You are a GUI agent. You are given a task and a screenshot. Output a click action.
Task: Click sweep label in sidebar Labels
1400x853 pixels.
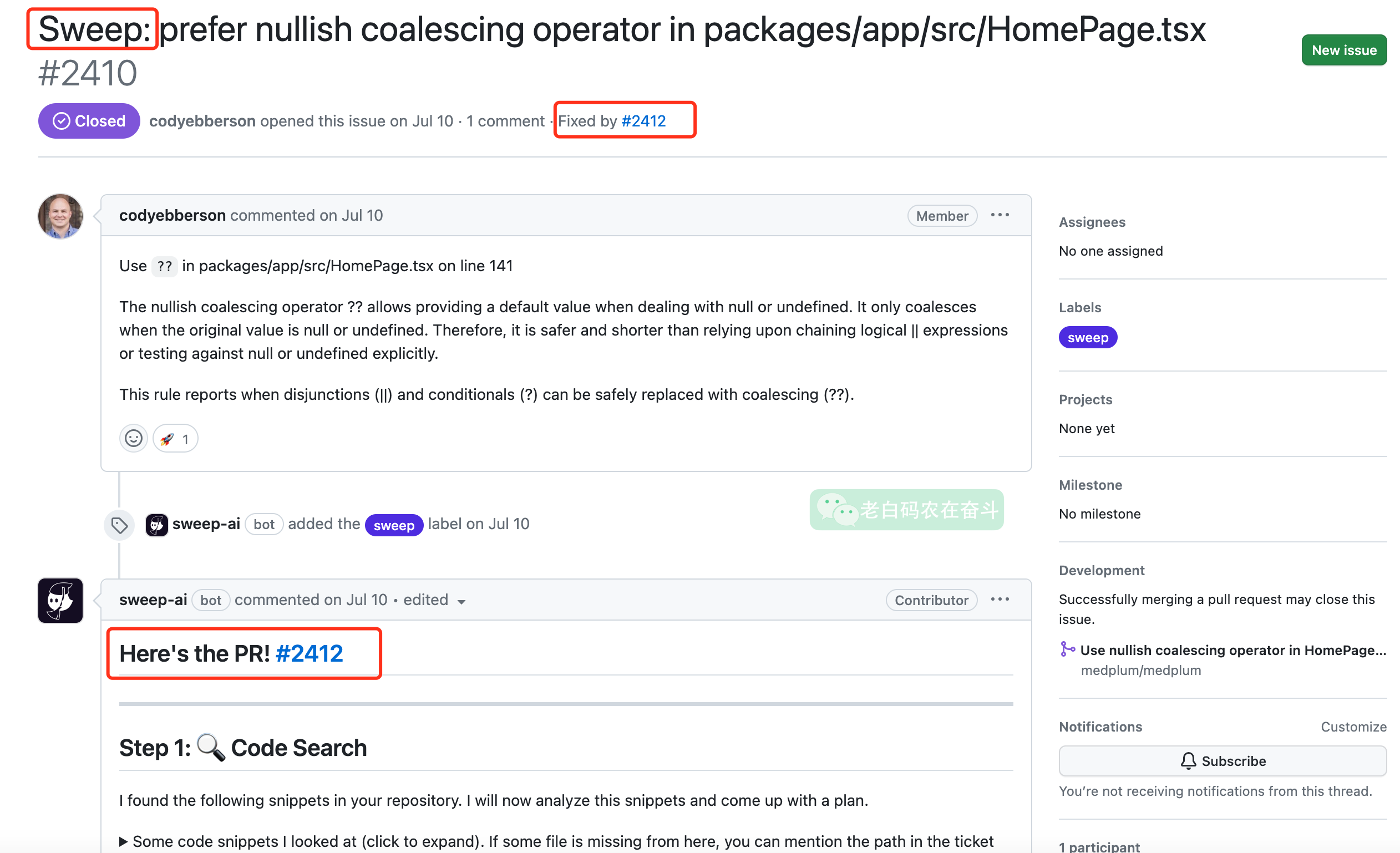click(x=1088, y=338)
